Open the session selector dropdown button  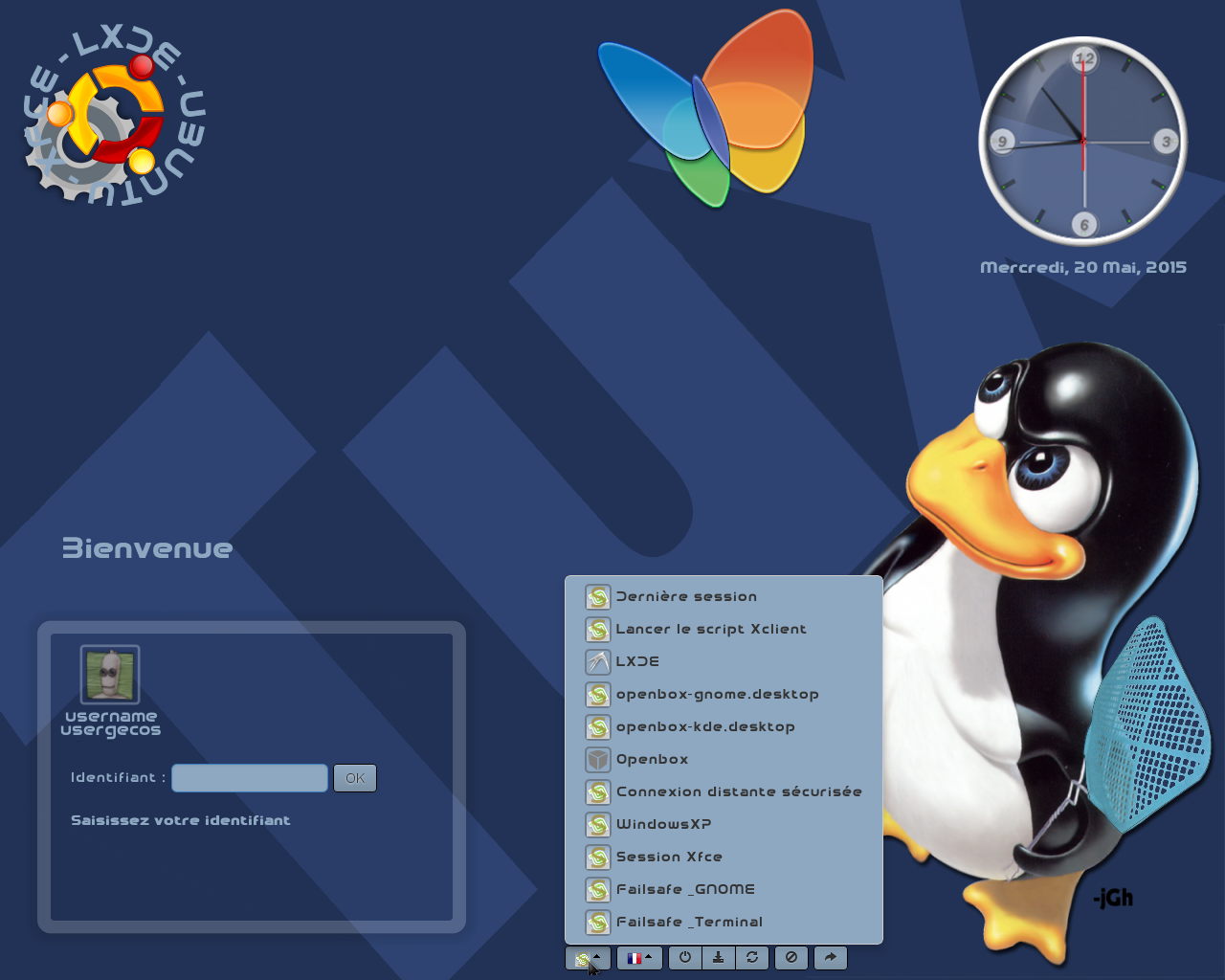point(588,957)
